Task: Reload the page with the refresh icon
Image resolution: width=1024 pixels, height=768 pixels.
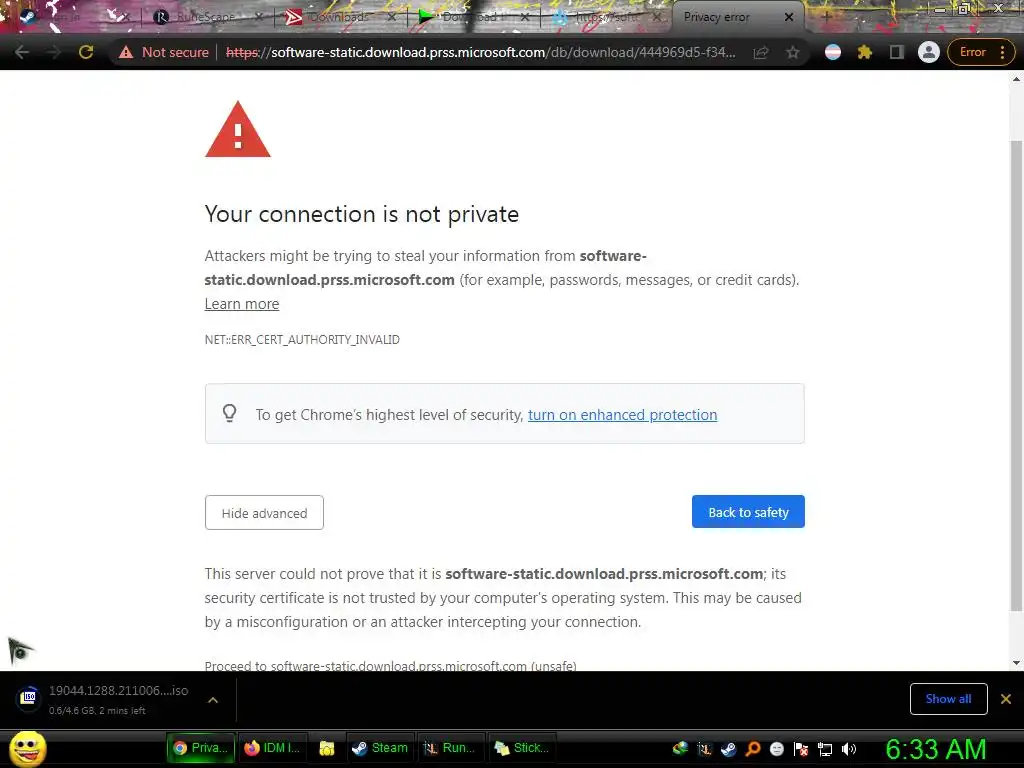Action: coord(86,52)
